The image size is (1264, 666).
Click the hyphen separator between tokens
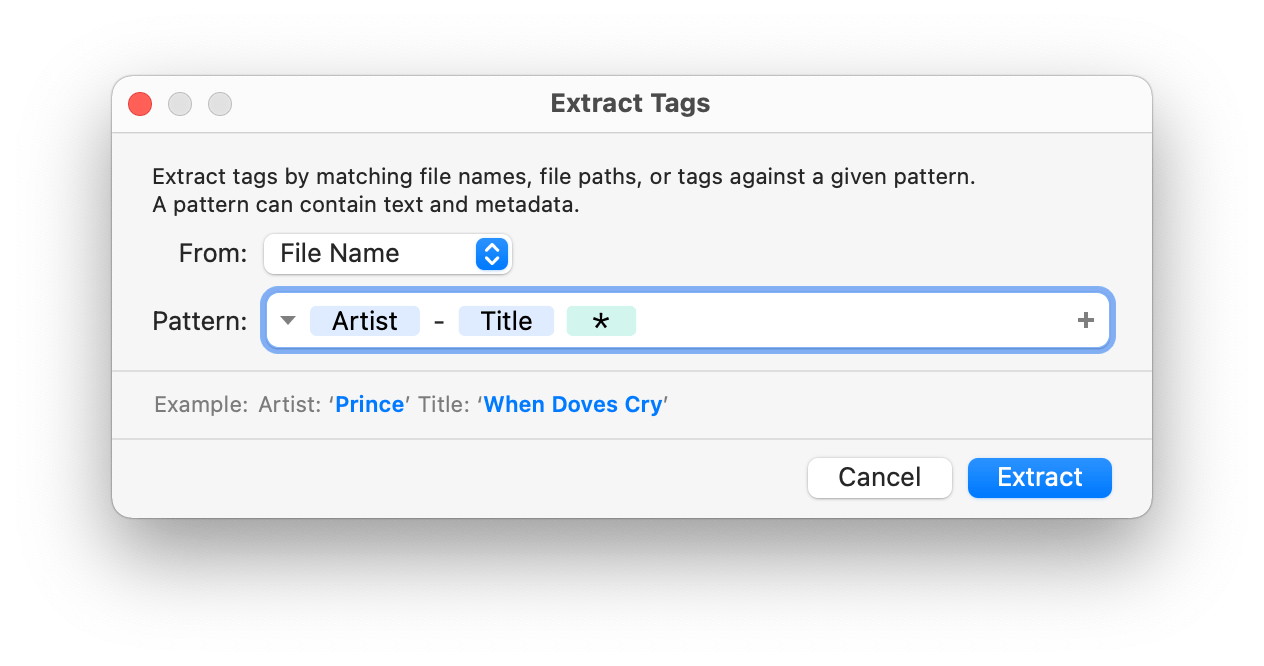point(439,321)
